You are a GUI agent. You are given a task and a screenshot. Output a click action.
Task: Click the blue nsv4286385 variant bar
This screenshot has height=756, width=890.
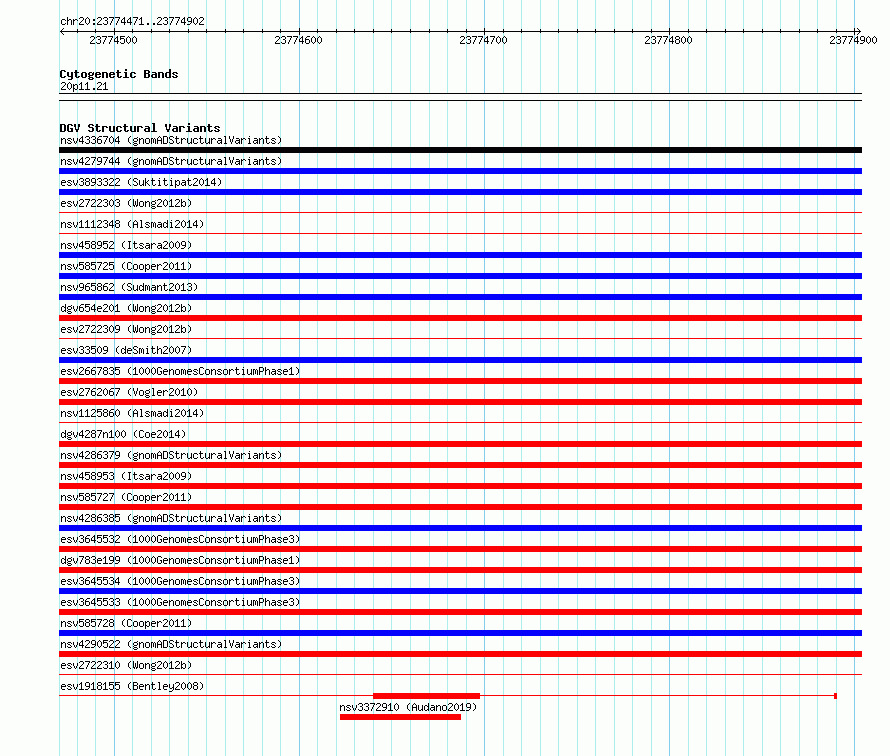[460, 528]
